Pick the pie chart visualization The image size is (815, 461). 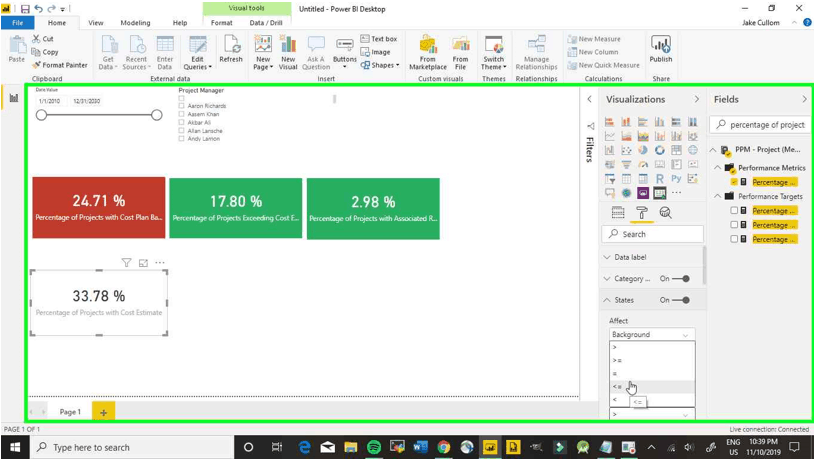(643, 150)
